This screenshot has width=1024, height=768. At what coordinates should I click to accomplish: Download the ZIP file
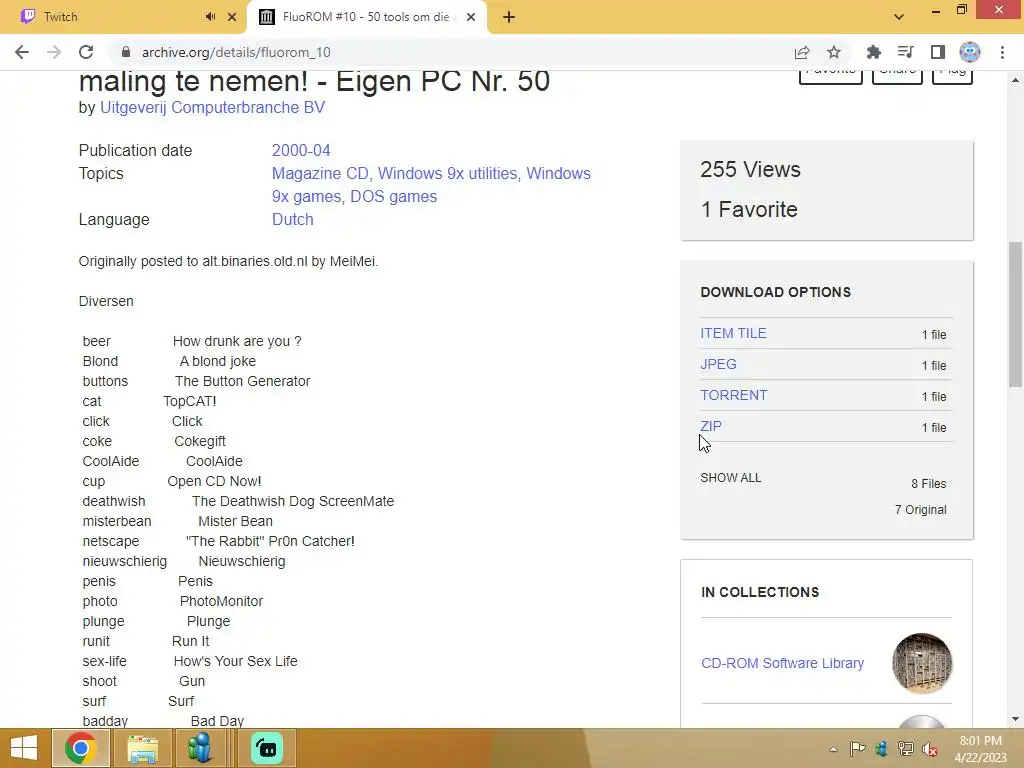[711, 426]
